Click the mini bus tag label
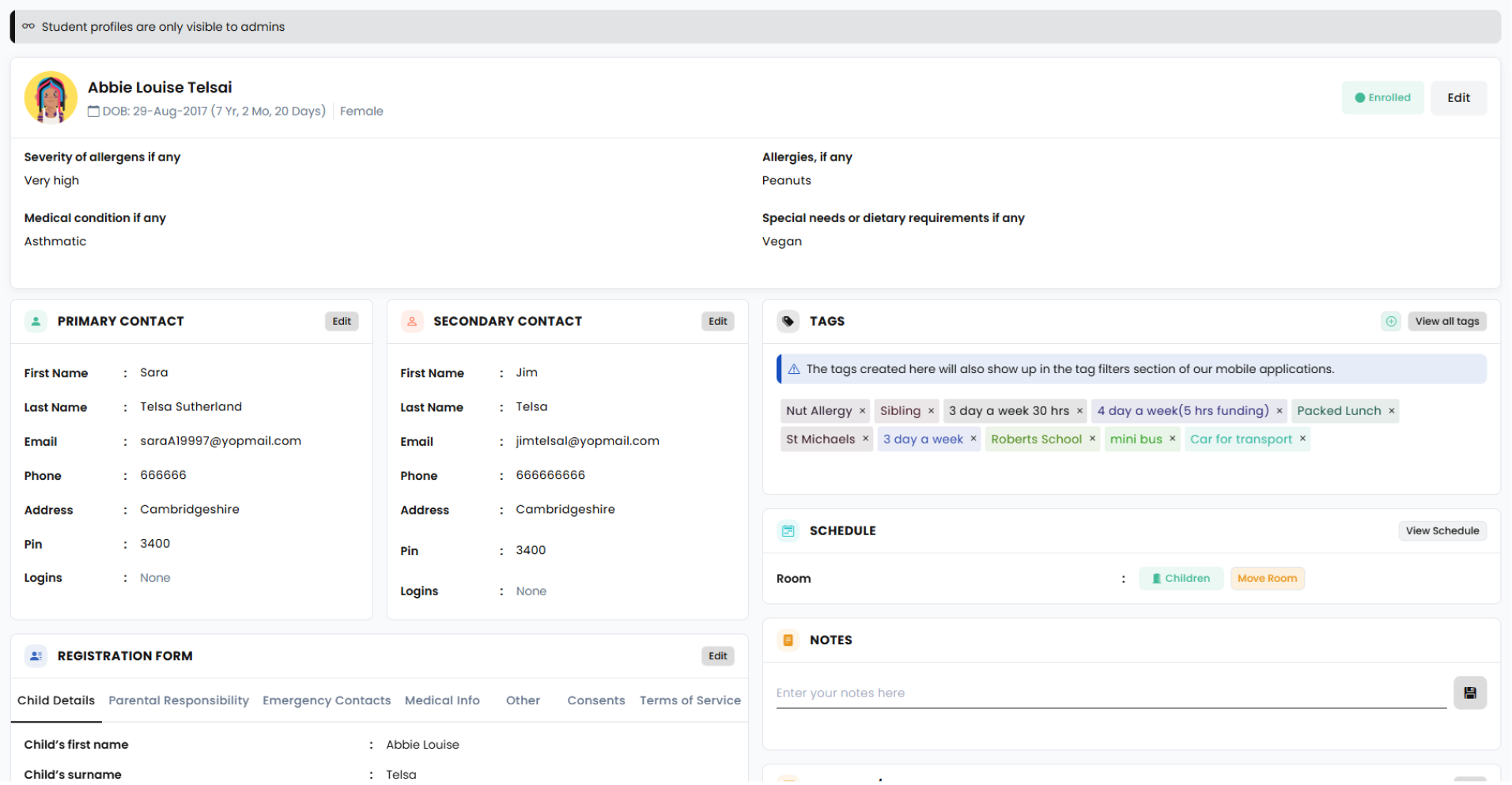1512x785 pixels. [x=1136, y=439]
